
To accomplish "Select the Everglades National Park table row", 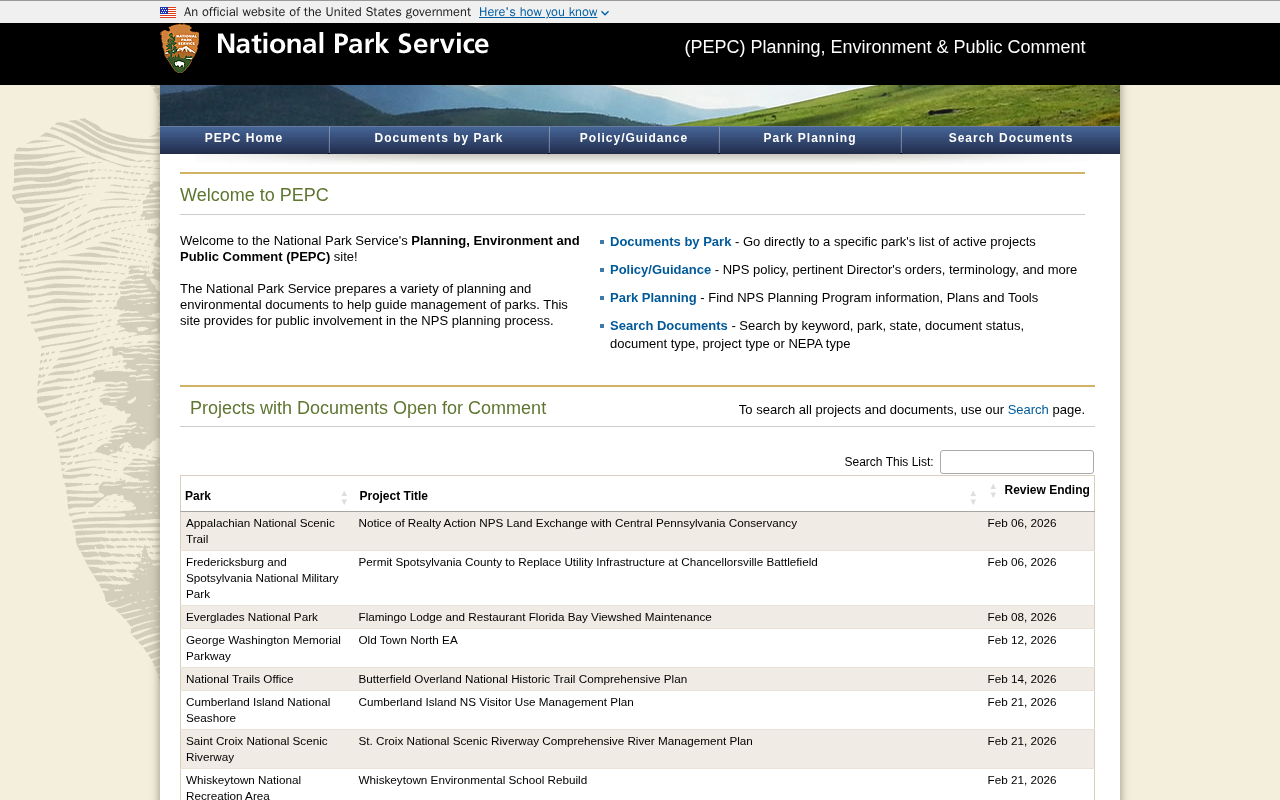I will (637, 617).
